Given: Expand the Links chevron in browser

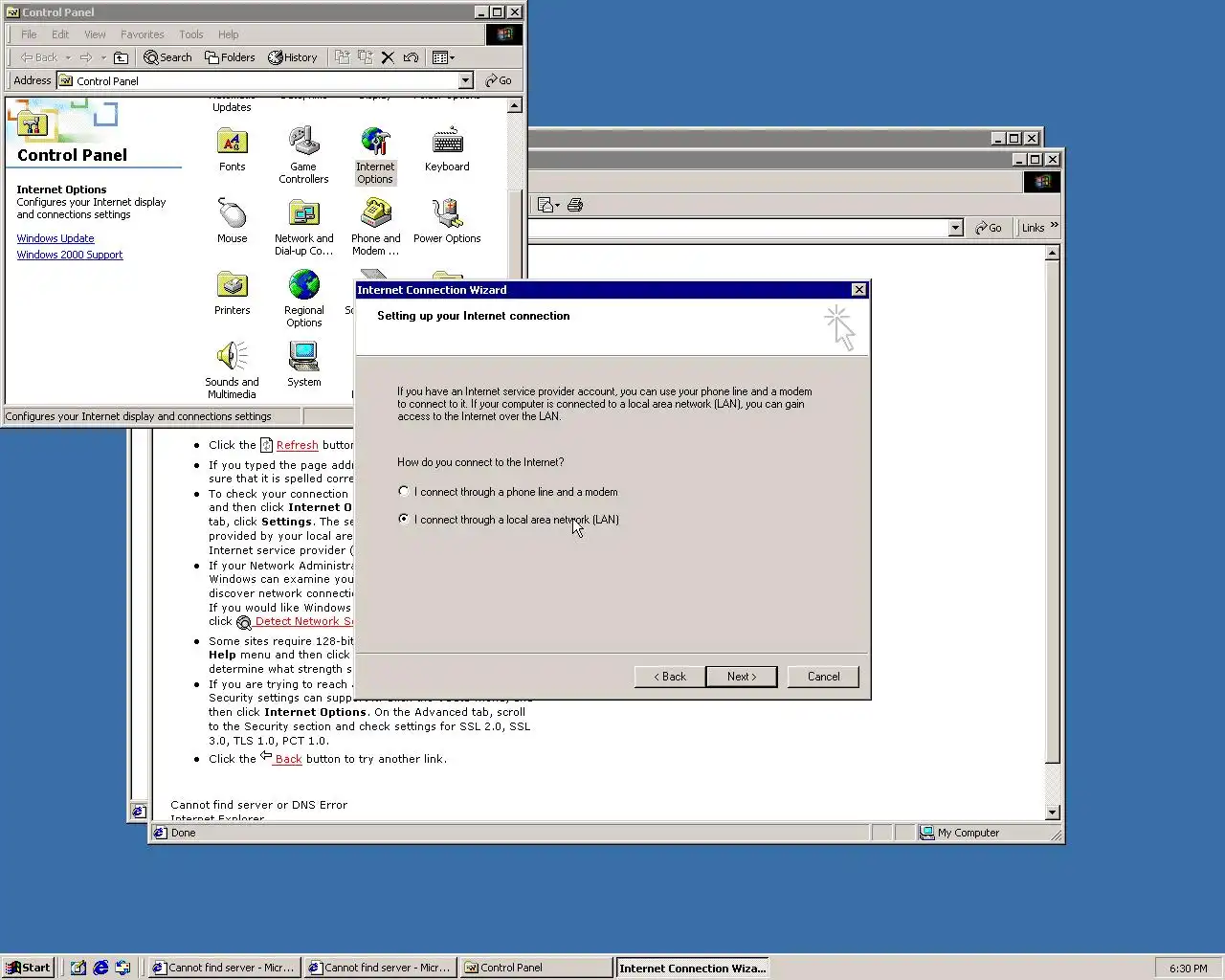Looking at the screenshot, I should [x=1054, y=226].
